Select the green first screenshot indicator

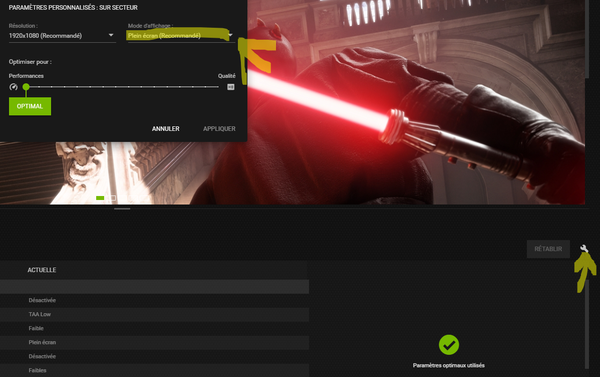(x=100, y=198)
